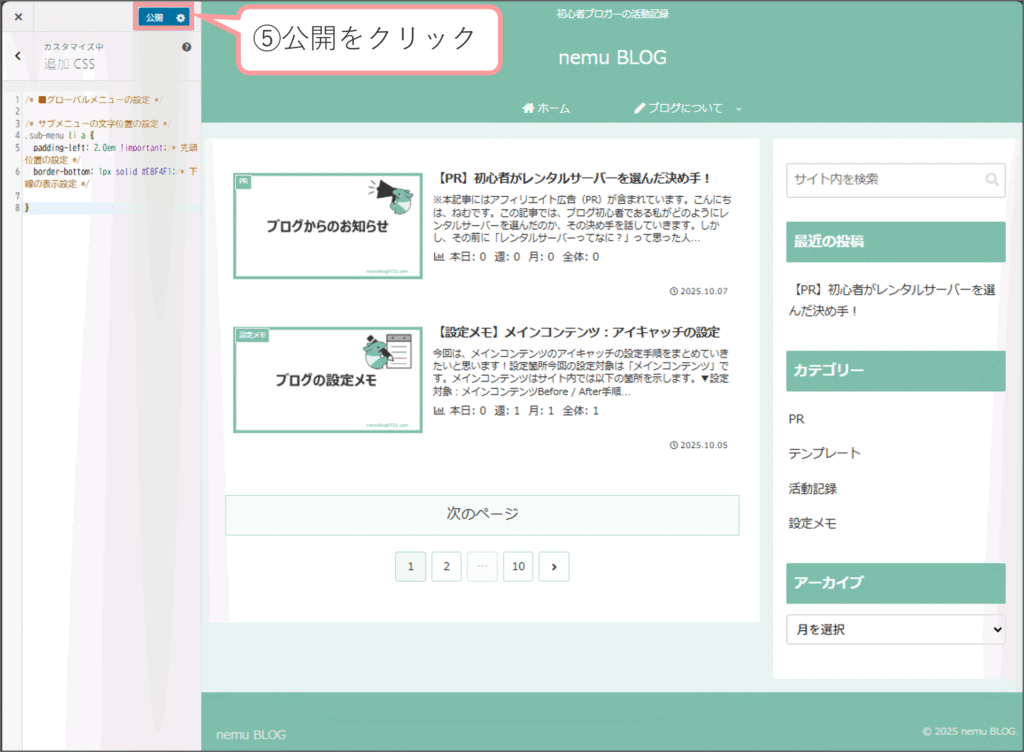Screen dimensions: 1024x752
Task: Click the 次のページ button
Action: (x=482, y=515)
